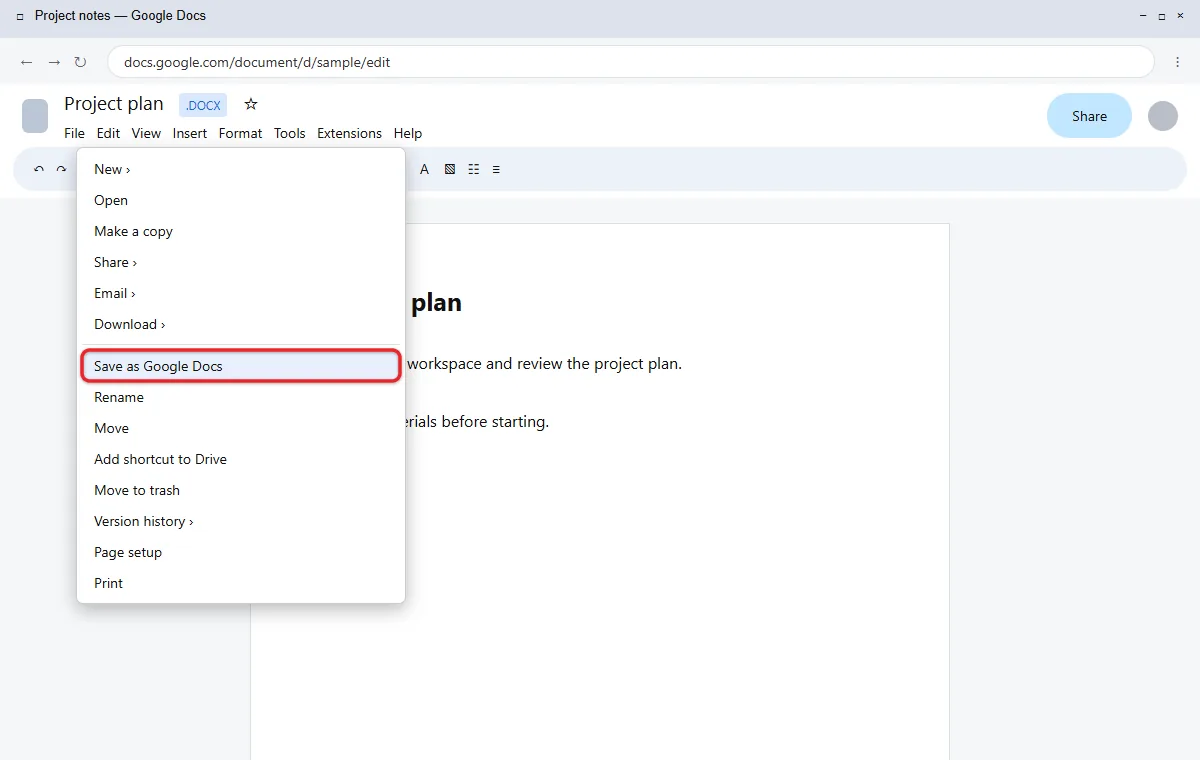This screenshot has width=1200, height=760.
Task: Select Make a copy
Action: pyautogui.click(x=241, y=231)
